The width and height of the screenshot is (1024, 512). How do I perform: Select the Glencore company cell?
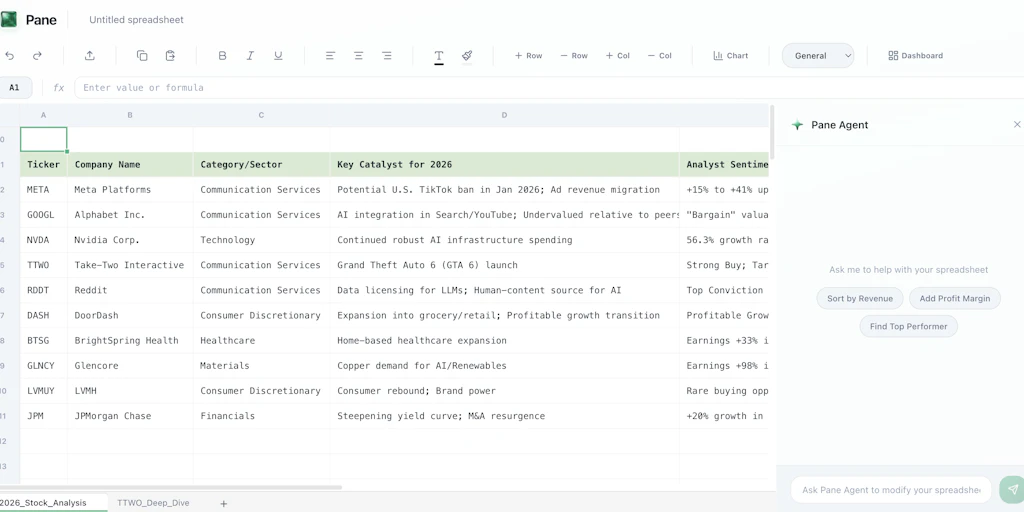(x=130, y=366)
